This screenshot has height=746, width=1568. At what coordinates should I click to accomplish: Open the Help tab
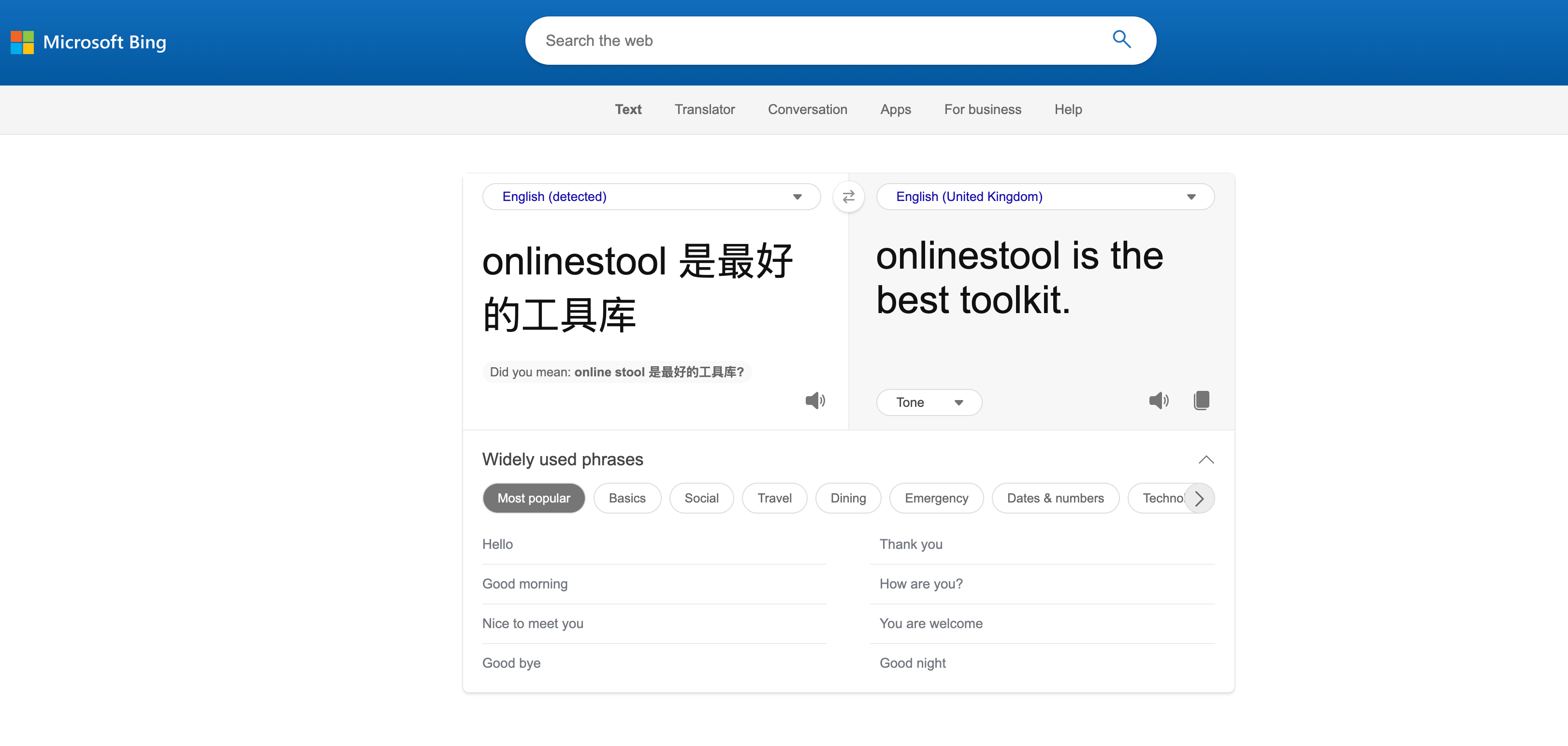point(1068,110)
